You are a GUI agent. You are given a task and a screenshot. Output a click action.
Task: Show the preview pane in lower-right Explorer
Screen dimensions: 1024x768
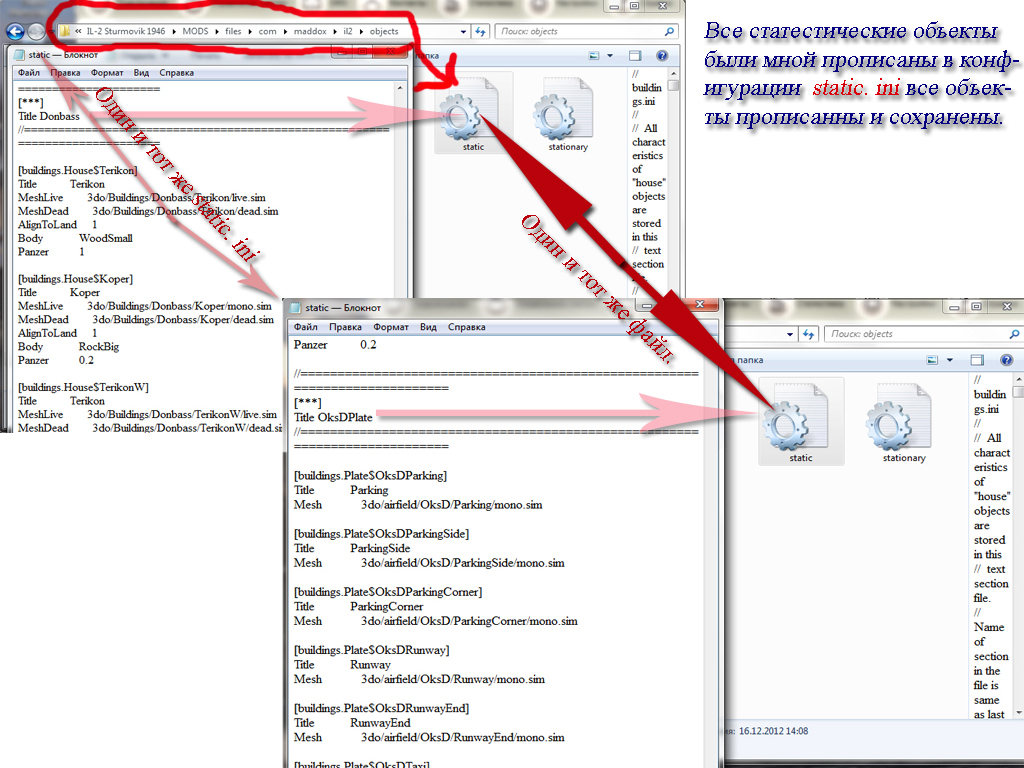977,360
